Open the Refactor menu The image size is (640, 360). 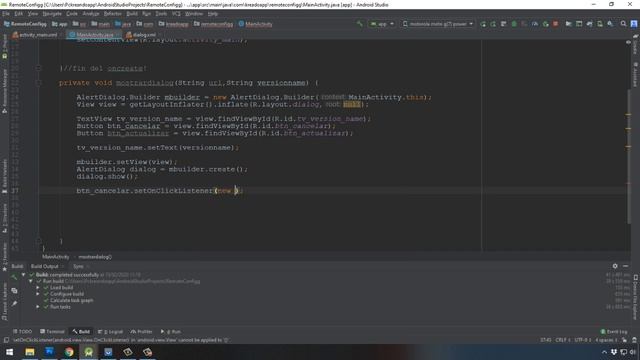[113, 13]
